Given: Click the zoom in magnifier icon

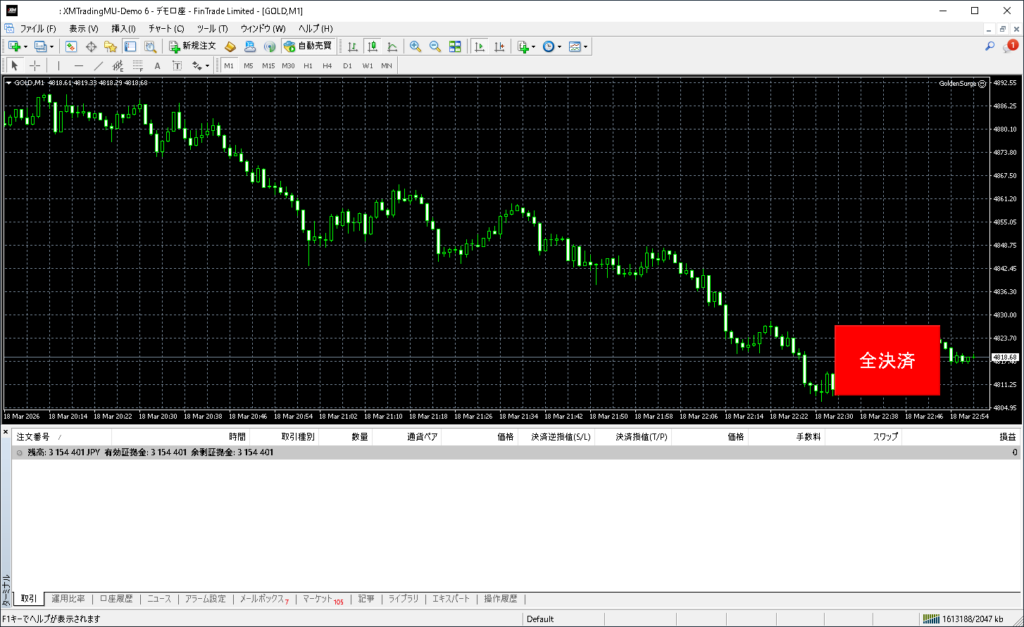Looking at the screenshot, I should click(x=415, y=46).
